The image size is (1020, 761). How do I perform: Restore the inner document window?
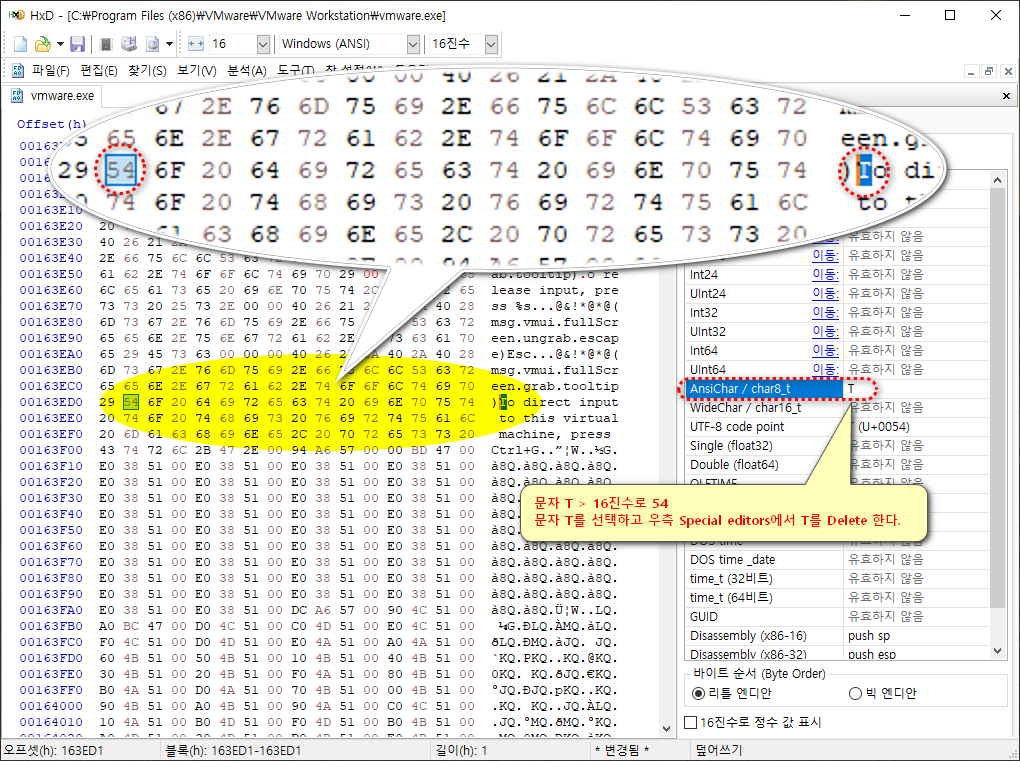pyautogui.click(x=989, y=72)
